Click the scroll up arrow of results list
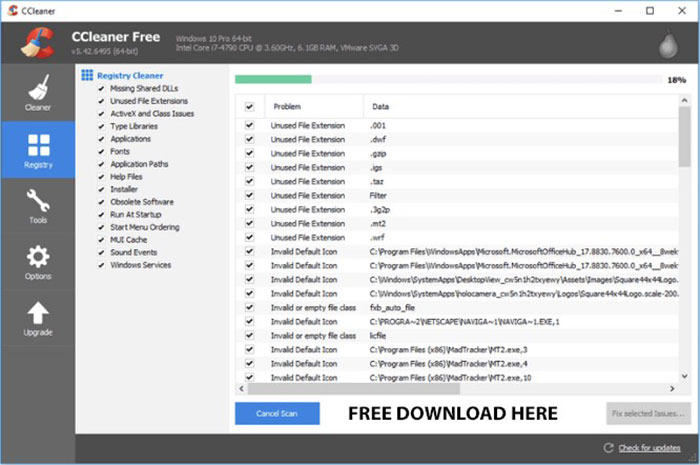Viewport: 700px width, 465px height. pyautogui.click(x=684, y=100)
